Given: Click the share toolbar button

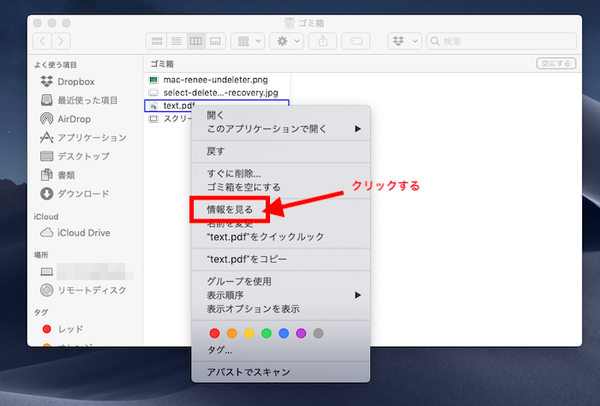Looking at the screenshot, I should [x=323, y=41].
